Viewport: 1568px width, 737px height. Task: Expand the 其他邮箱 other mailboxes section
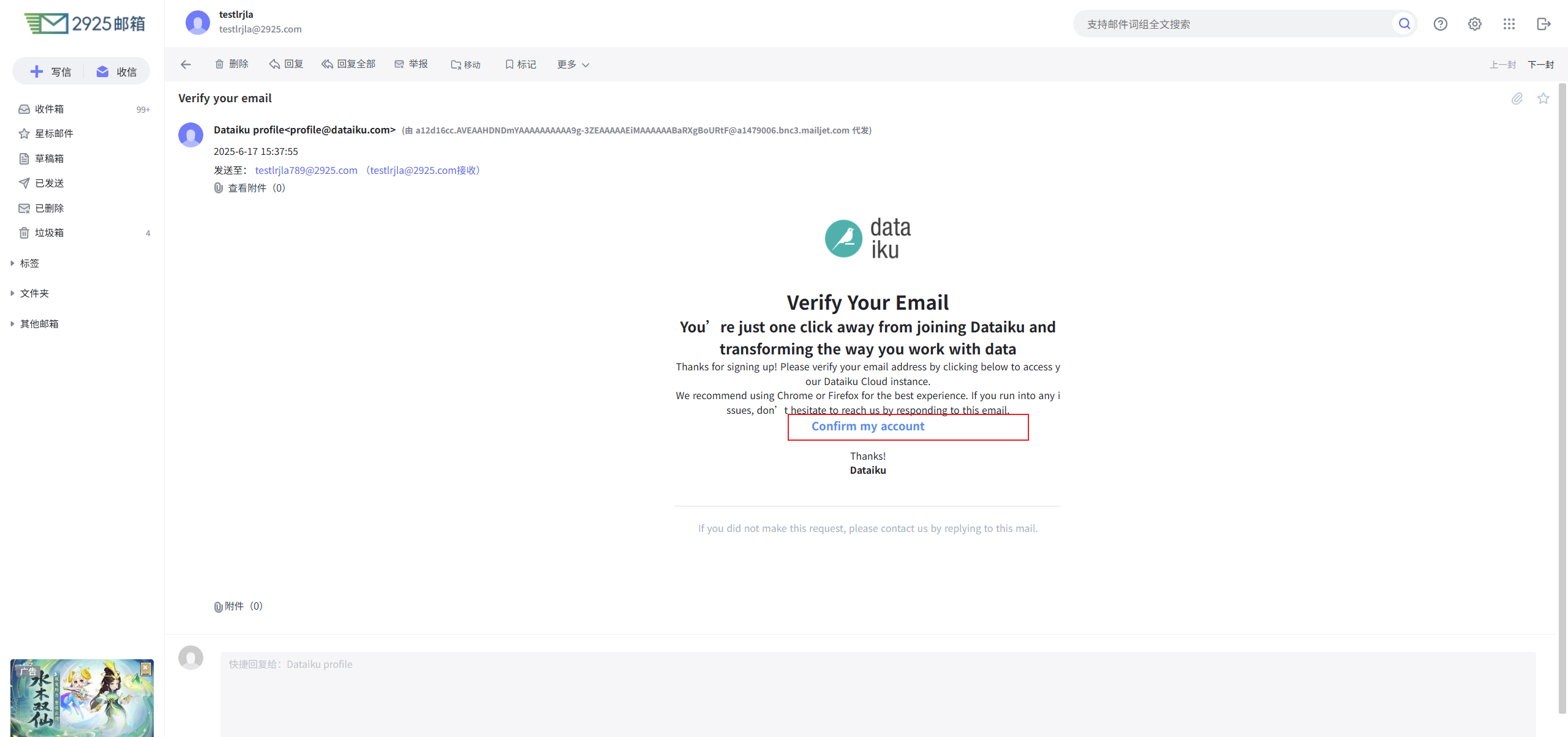click(x=34, y=324)
